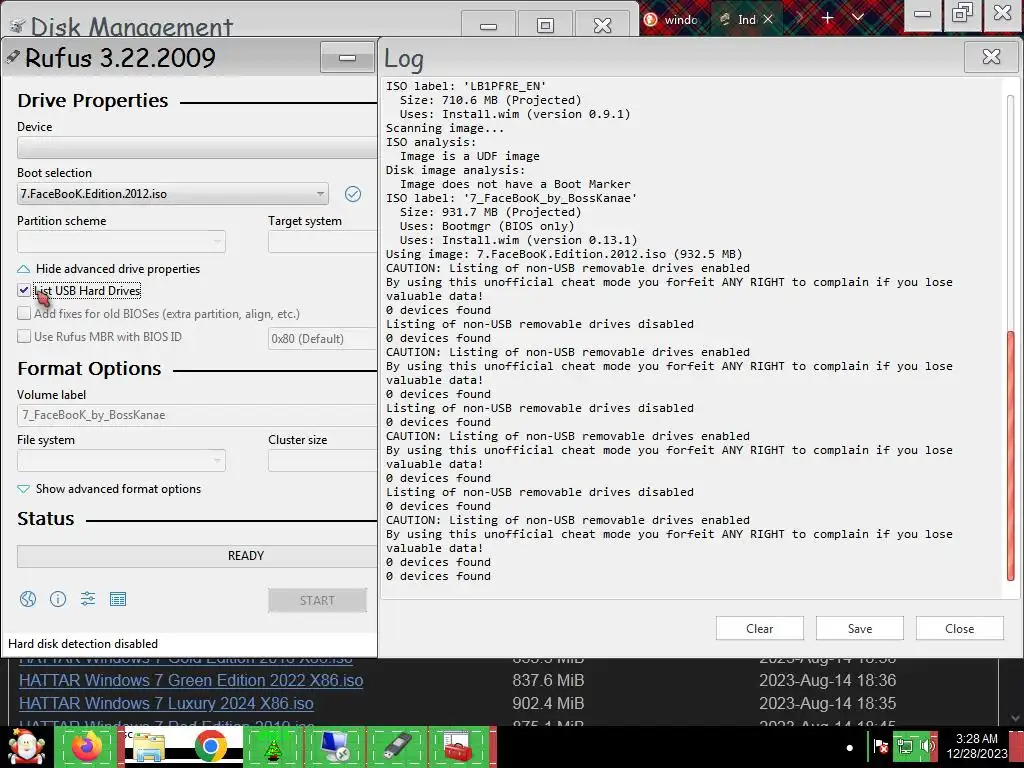Save the Rufus log
1024x768 pixels.
coord(859,628)
